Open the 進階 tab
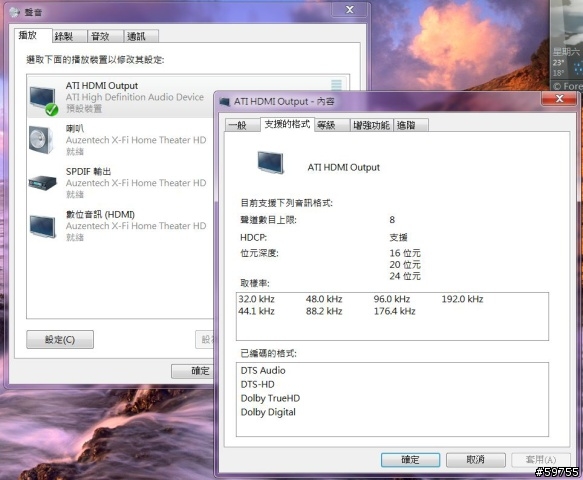 (411, 125)
